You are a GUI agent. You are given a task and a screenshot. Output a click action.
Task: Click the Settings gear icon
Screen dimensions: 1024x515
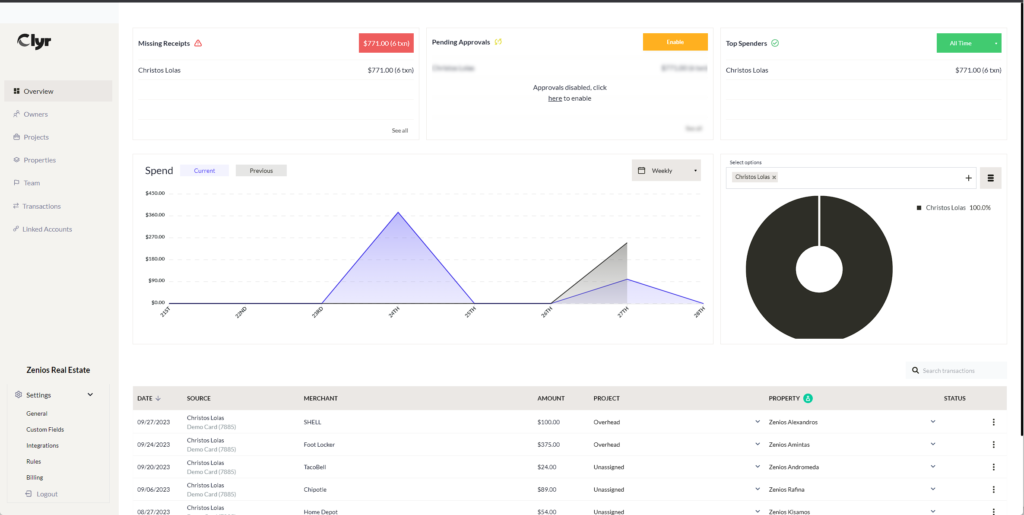[18, 395]
